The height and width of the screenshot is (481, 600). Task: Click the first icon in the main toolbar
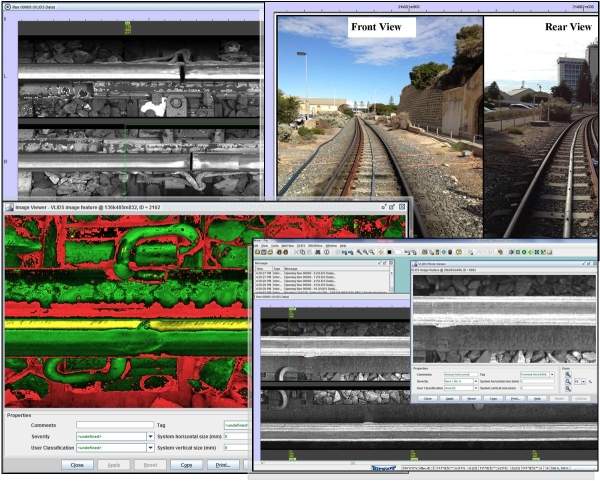coord(258,252)
